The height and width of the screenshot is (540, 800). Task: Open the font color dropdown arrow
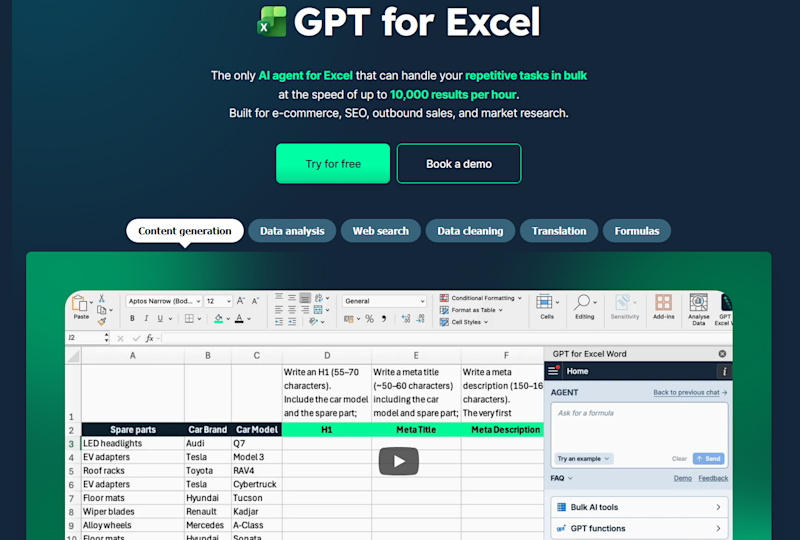(249, 319)
